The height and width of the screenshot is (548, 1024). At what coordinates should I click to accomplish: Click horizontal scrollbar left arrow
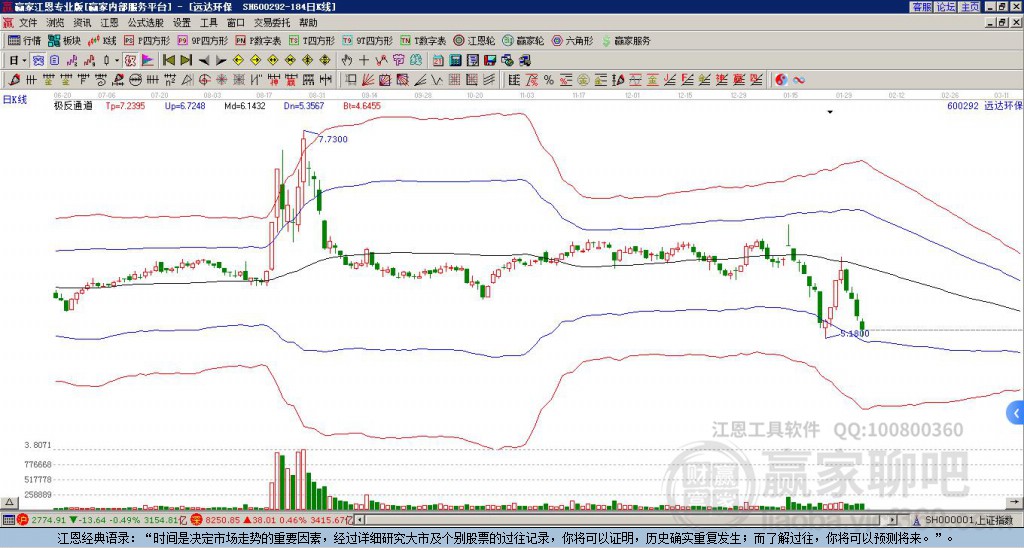coord(359,520)
